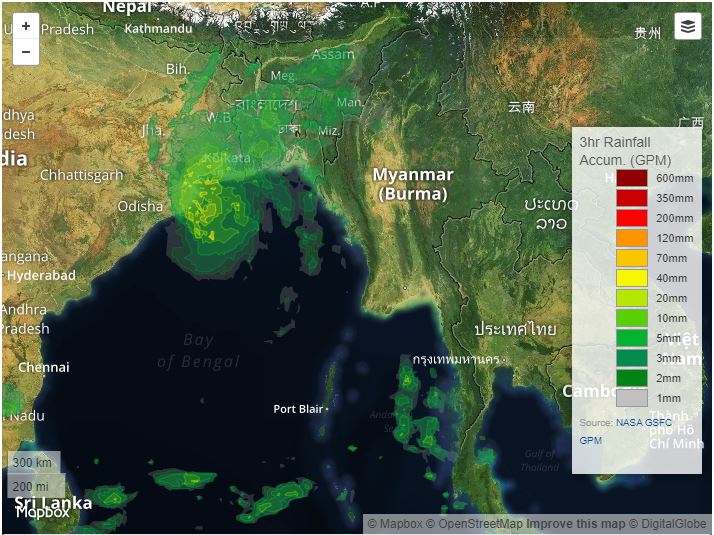Click the 1mm legend label
The image size is (714, 535).
point(668,398)
